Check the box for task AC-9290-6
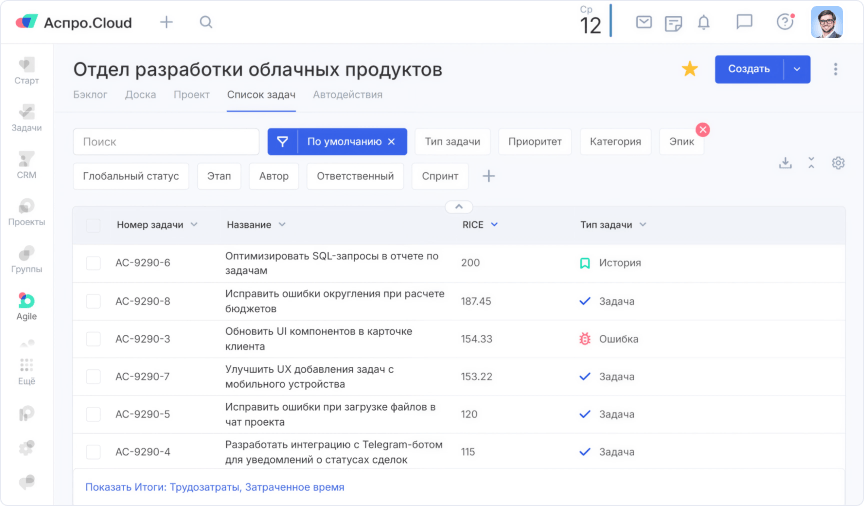Viewport: 864px width, 506px height. 93,263
